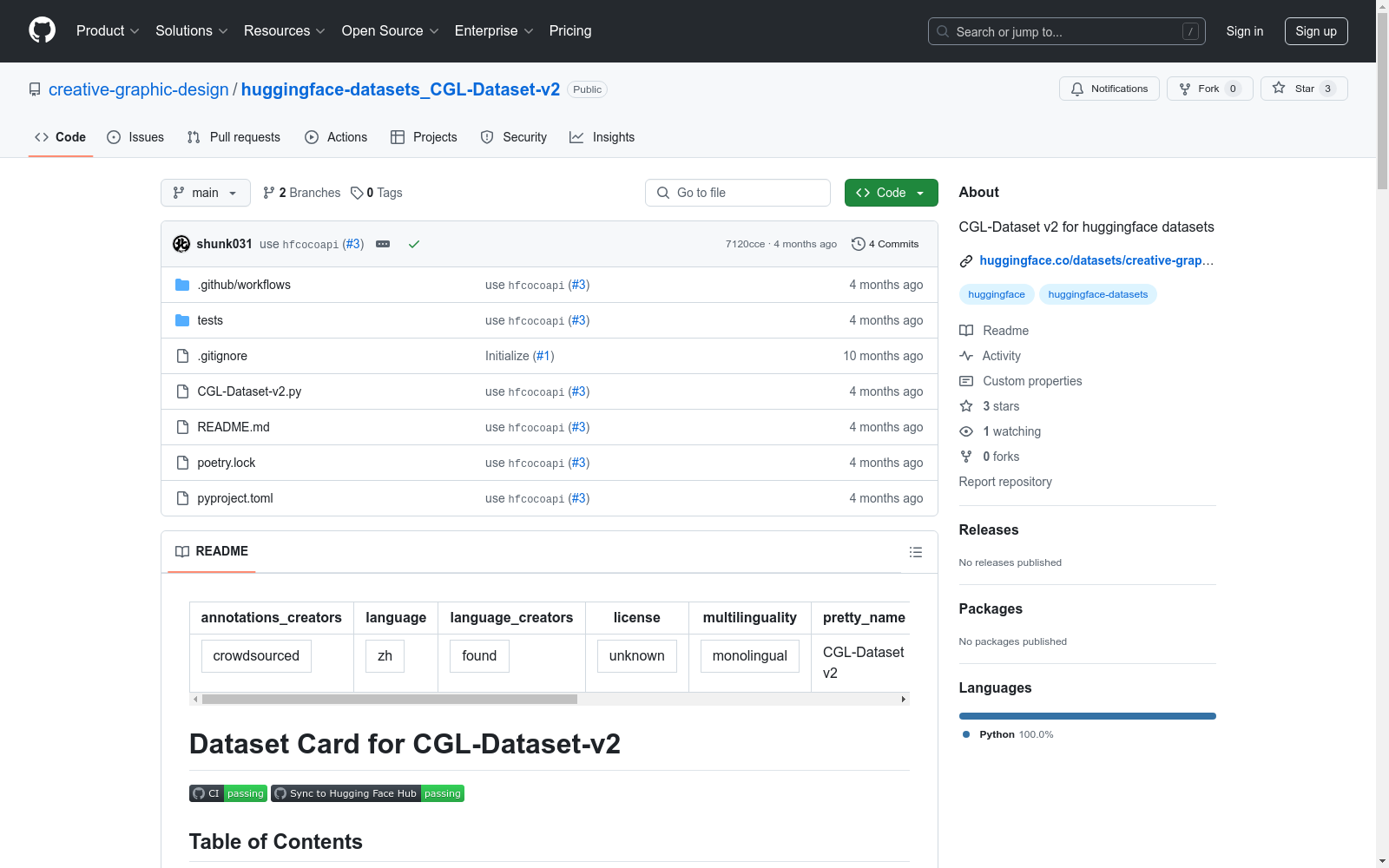
Task: Open the green Code dropdown button
Action: [891, 193]
